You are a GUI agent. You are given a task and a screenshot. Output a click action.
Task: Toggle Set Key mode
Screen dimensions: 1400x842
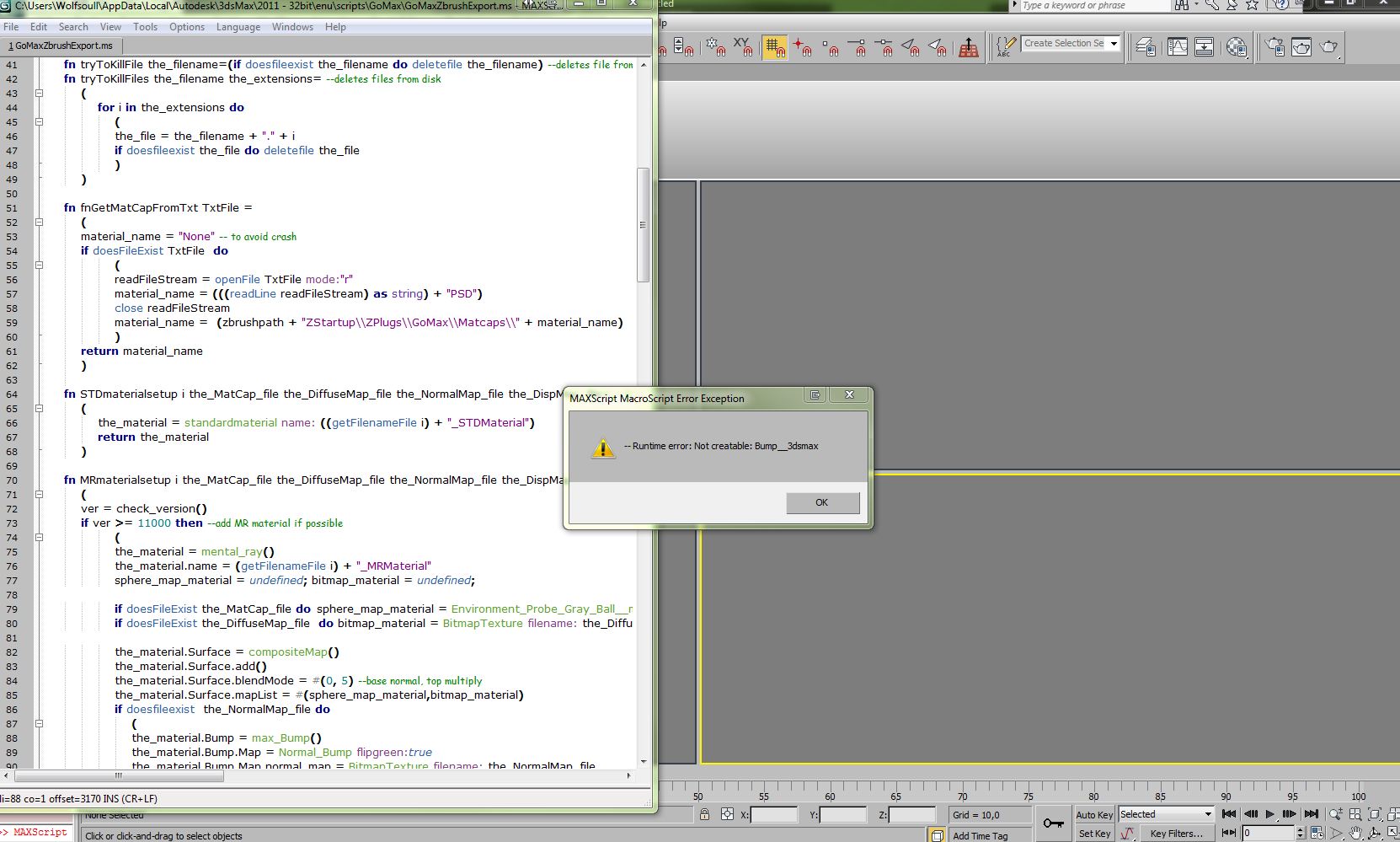click(x=1094, y=834)
